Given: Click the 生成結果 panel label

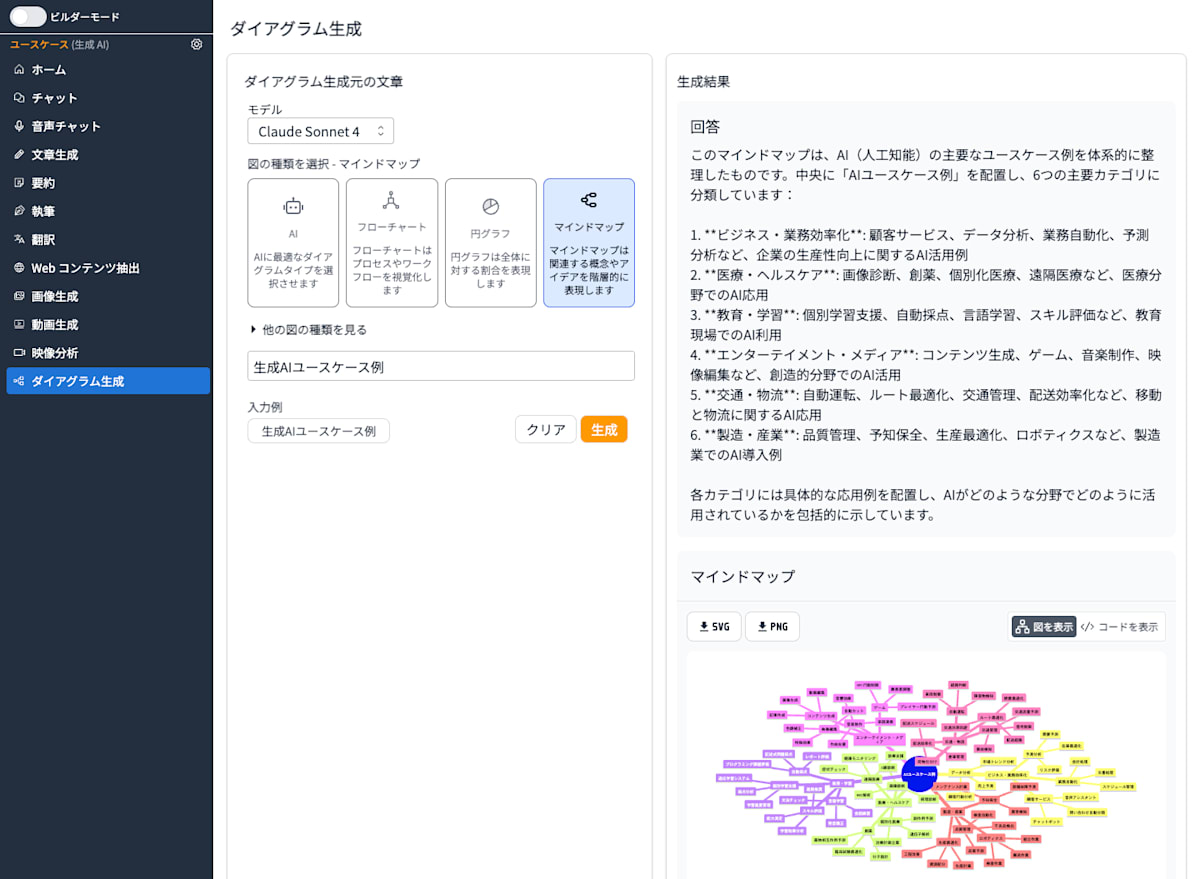Looking at the screenshot, I should click(704, 82).
